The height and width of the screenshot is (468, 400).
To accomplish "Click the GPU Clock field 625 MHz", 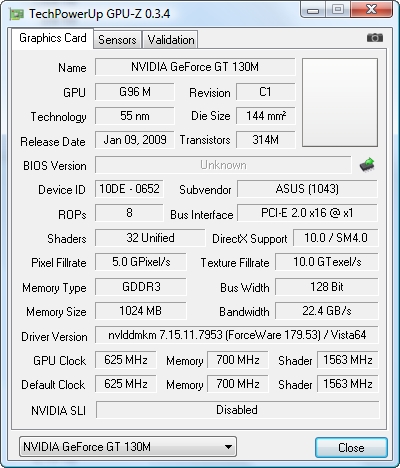I will [126, 360].
